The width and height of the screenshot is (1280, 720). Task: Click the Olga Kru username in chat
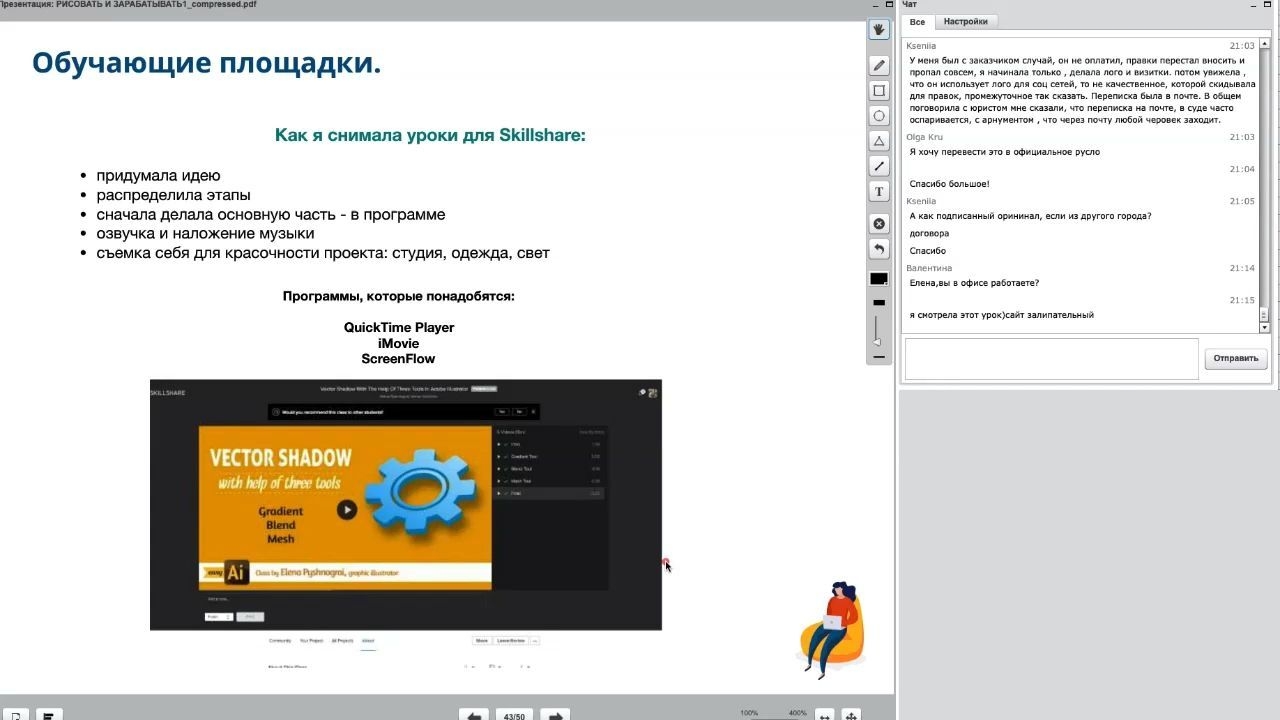tap(924, 137)
